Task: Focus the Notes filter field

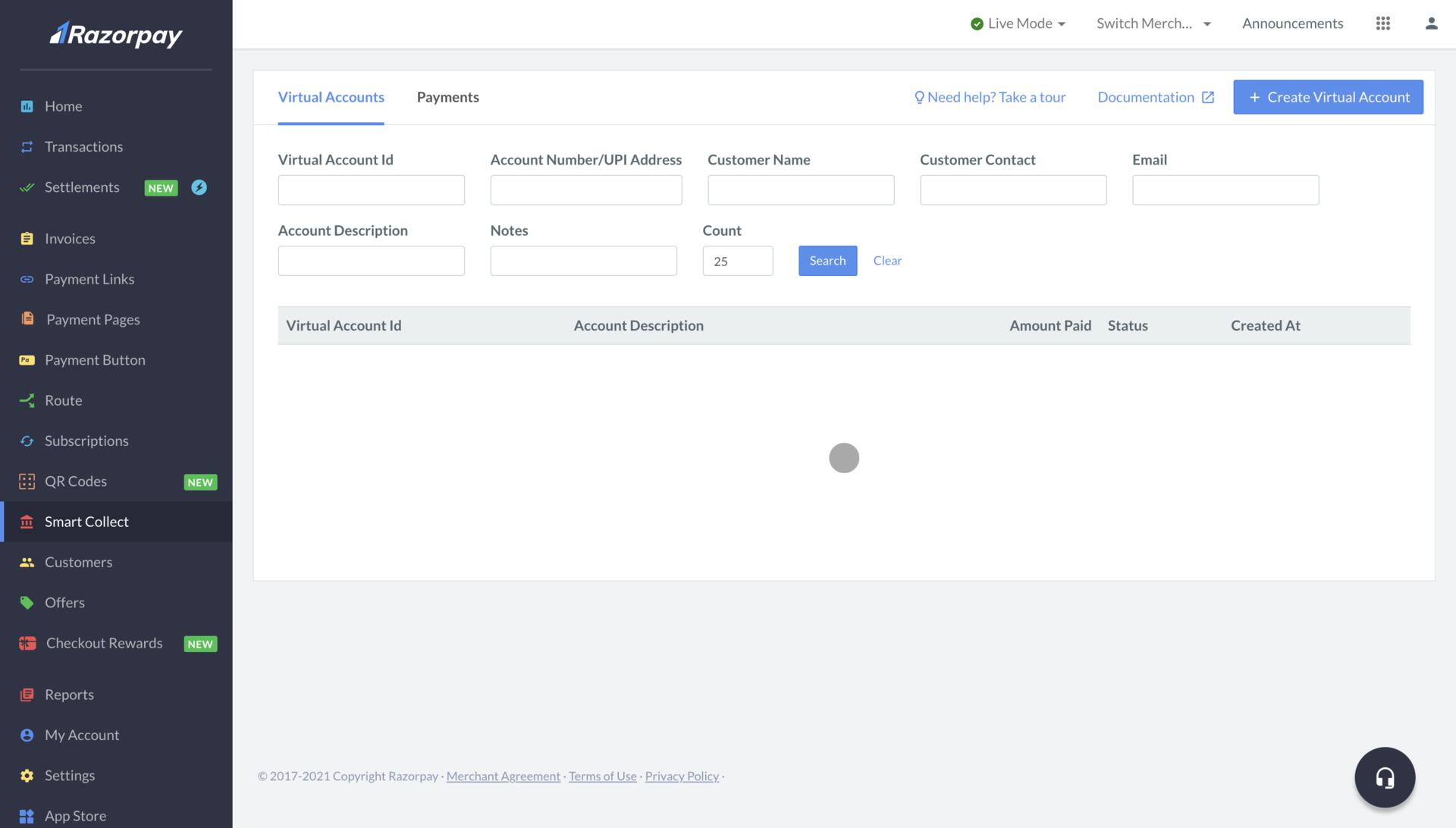Action: tap(583, 261)
